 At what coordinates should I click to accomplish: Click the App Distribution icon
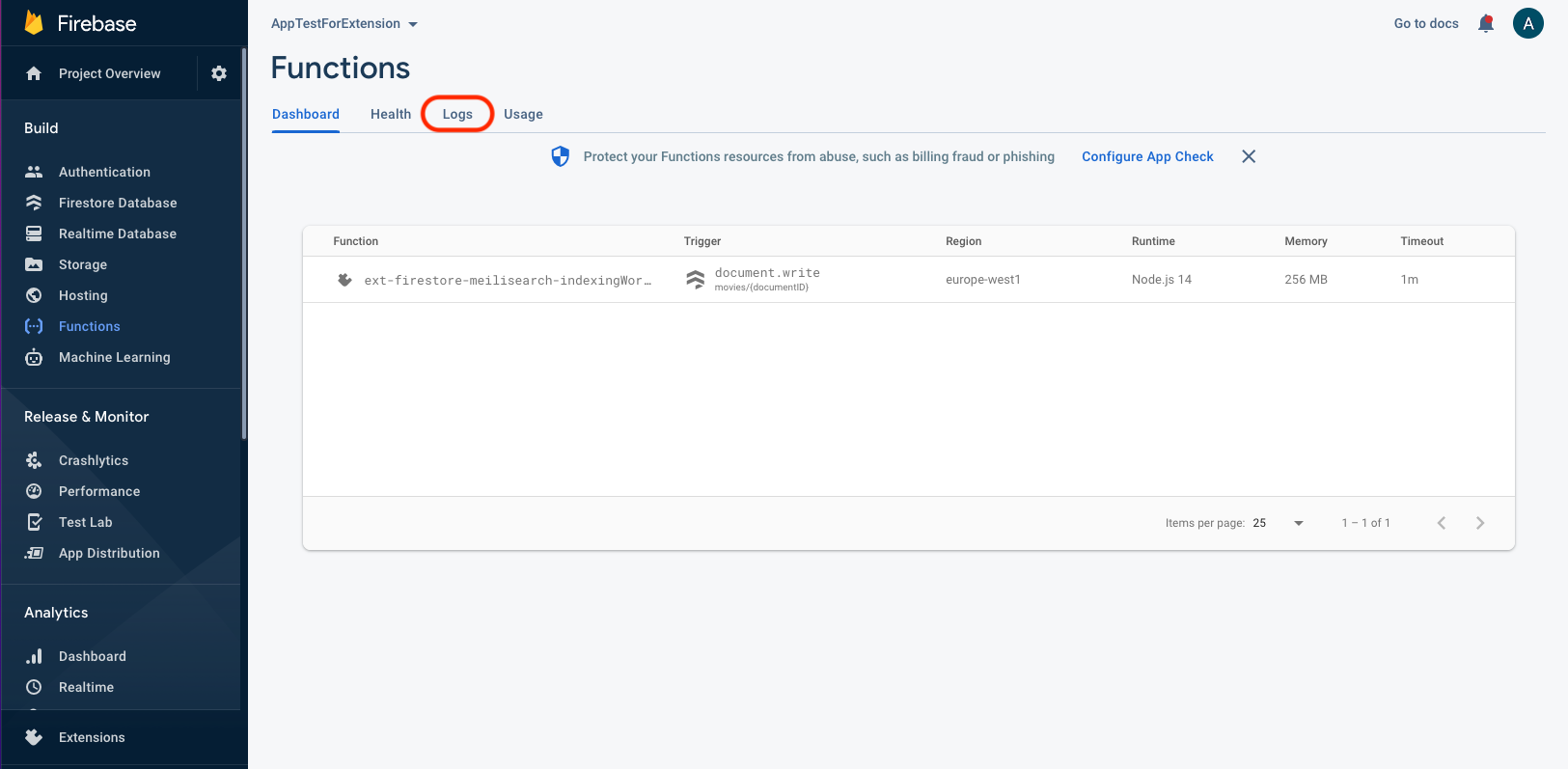(34, 553)
